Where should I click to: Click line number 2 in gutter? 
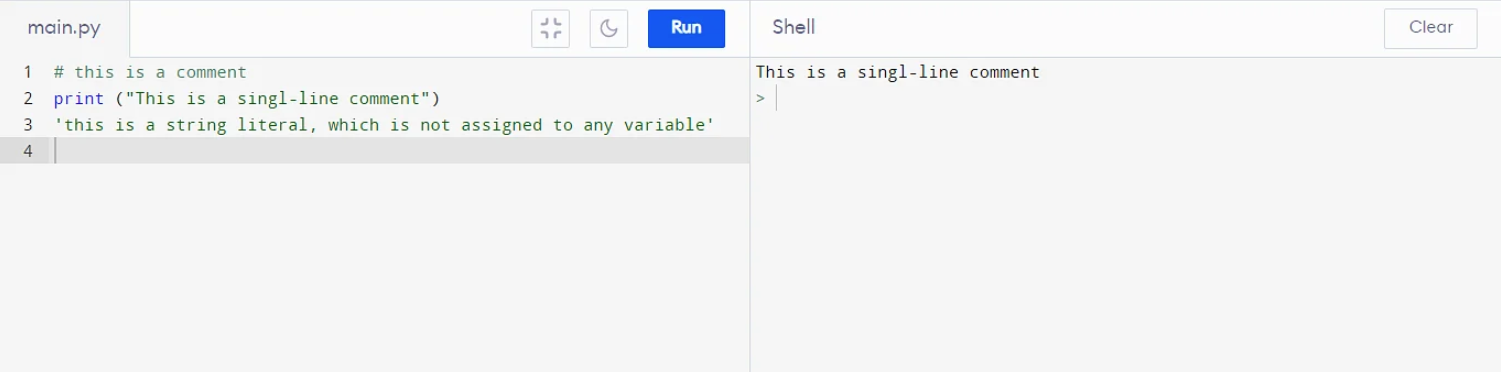point(28,98)
